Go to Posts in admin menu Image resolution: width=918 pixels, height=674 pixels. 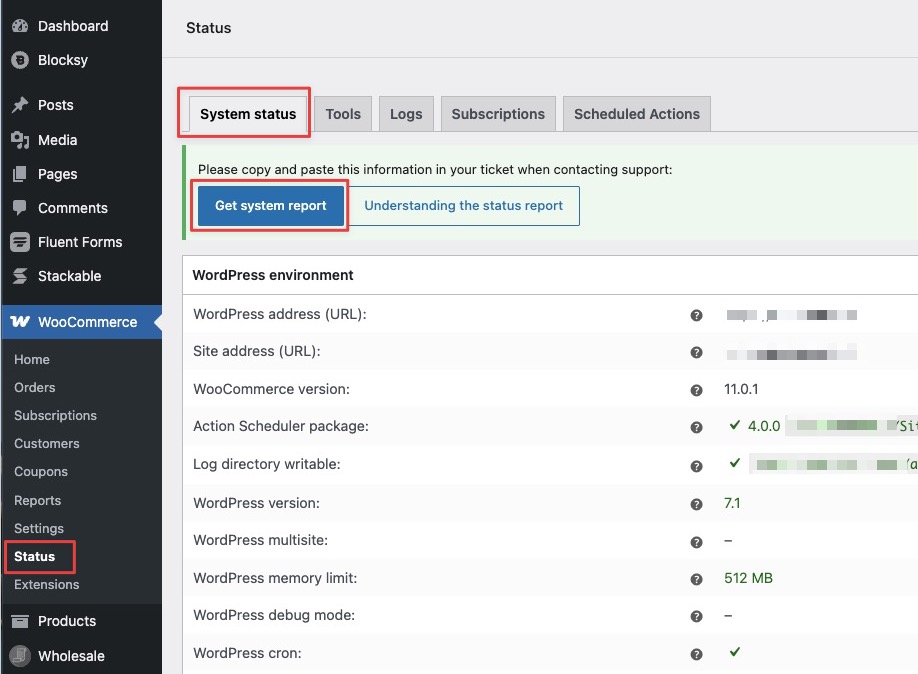point(56,105)
